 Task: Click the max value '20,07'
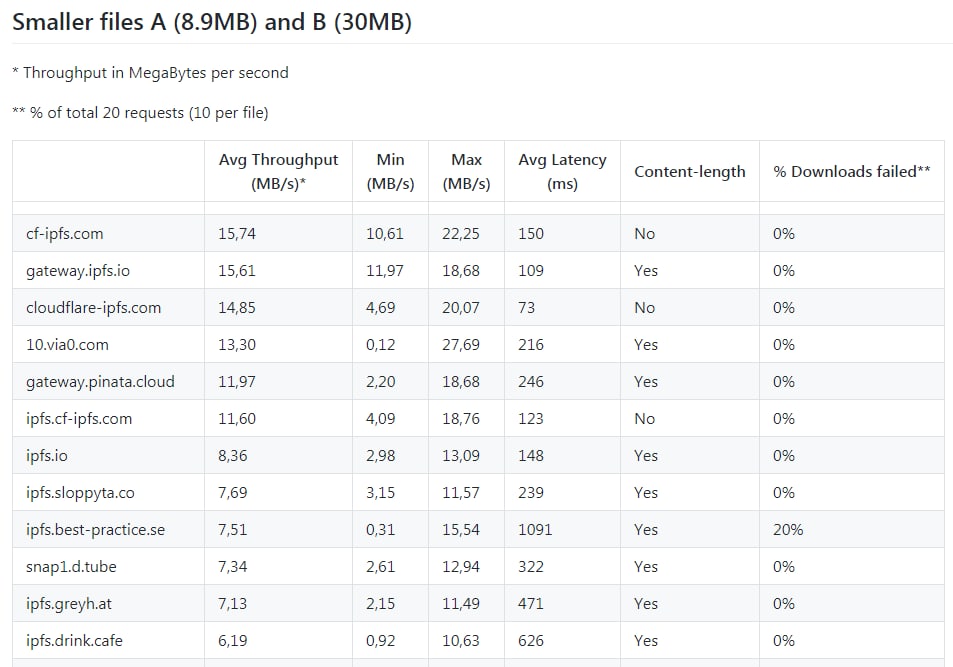tap(461, 308)
